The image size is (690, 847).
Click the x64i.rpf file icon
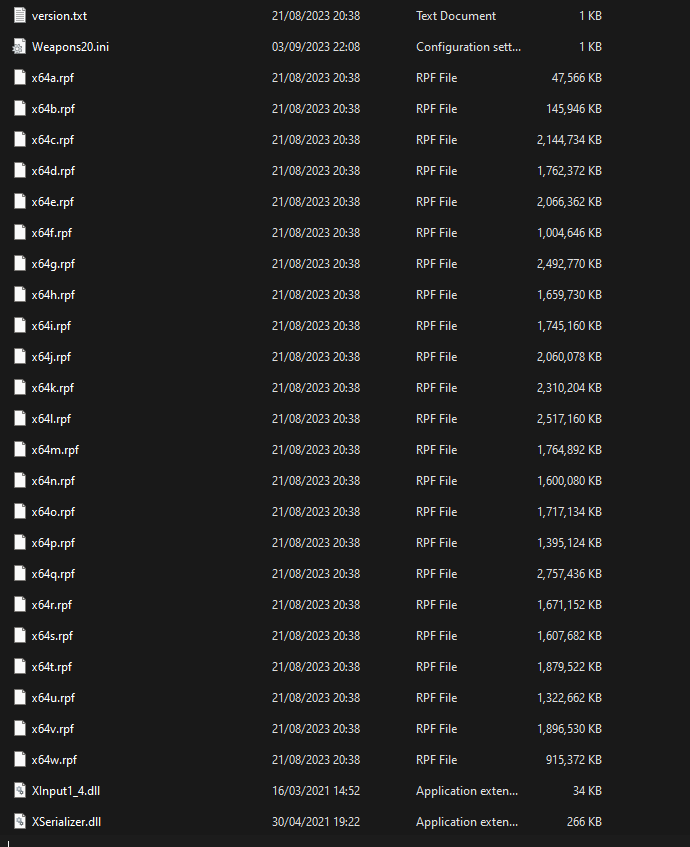(x=19, y=326)
